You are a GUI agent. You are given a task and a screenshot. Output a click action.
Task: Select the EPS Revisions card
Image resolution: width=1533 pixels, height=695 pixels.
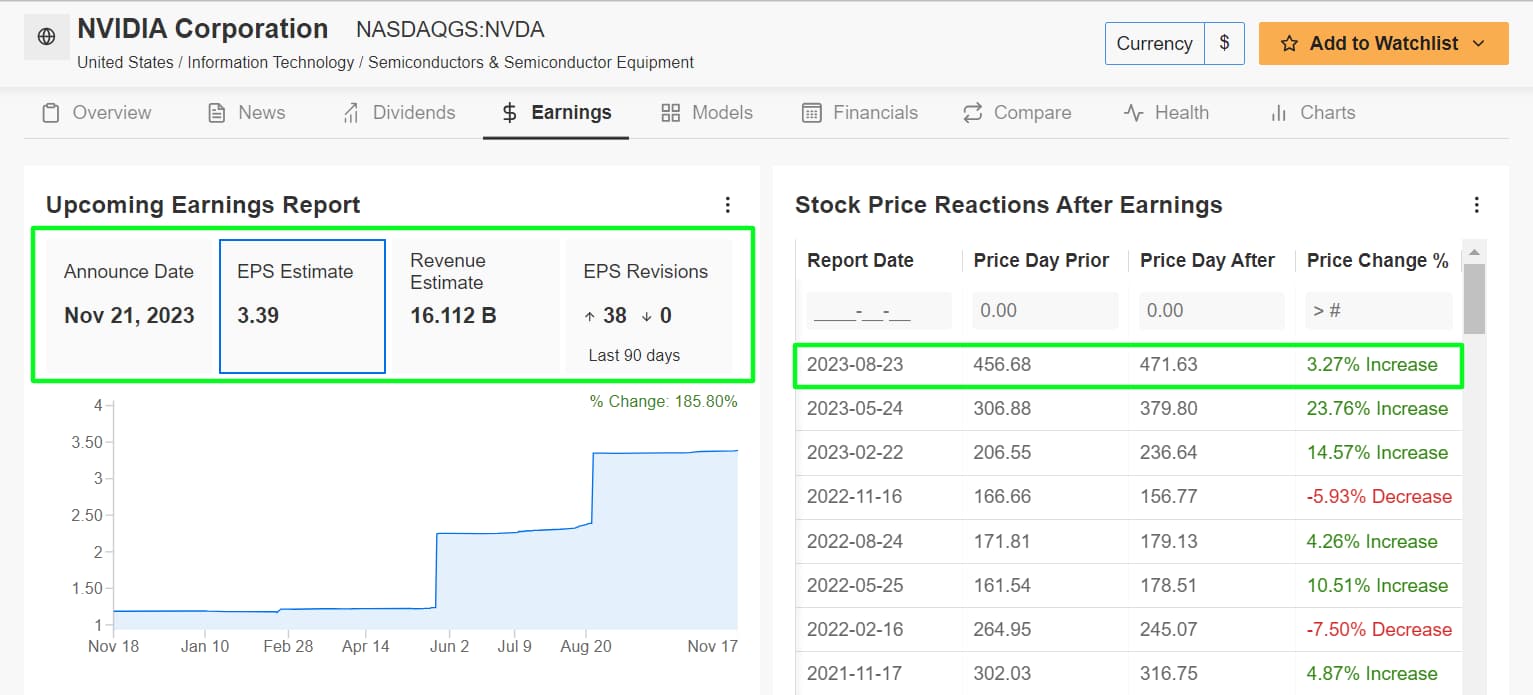(x=649, y=306)
